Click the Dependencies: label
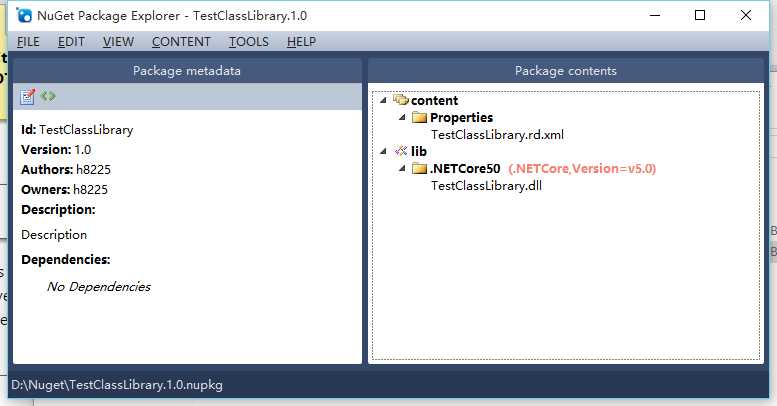 pos(65,259)
